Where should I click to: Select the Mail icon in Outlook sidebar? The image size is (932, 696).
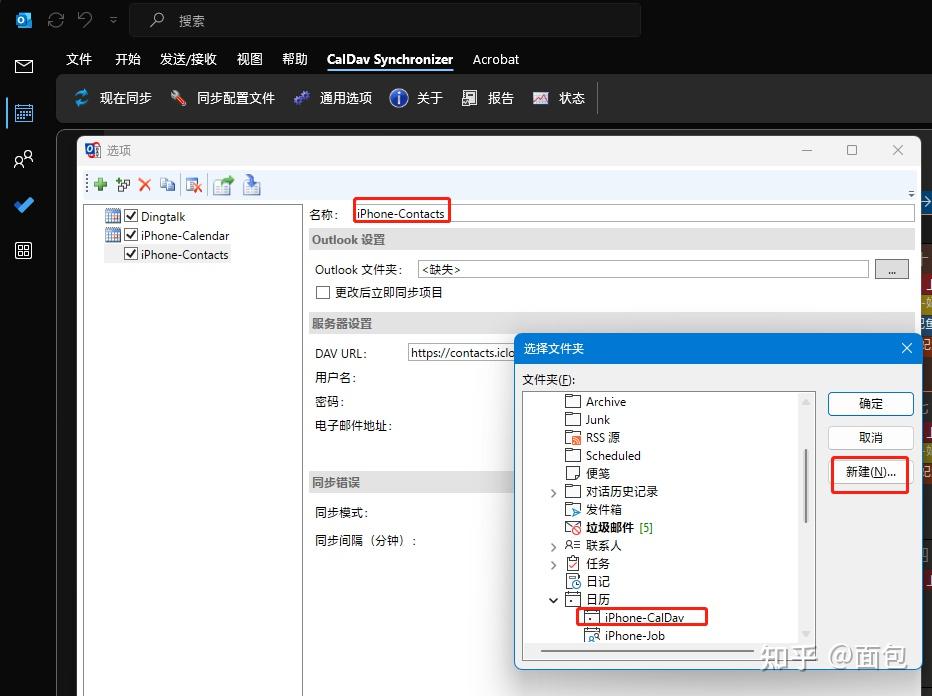[22, 66]
